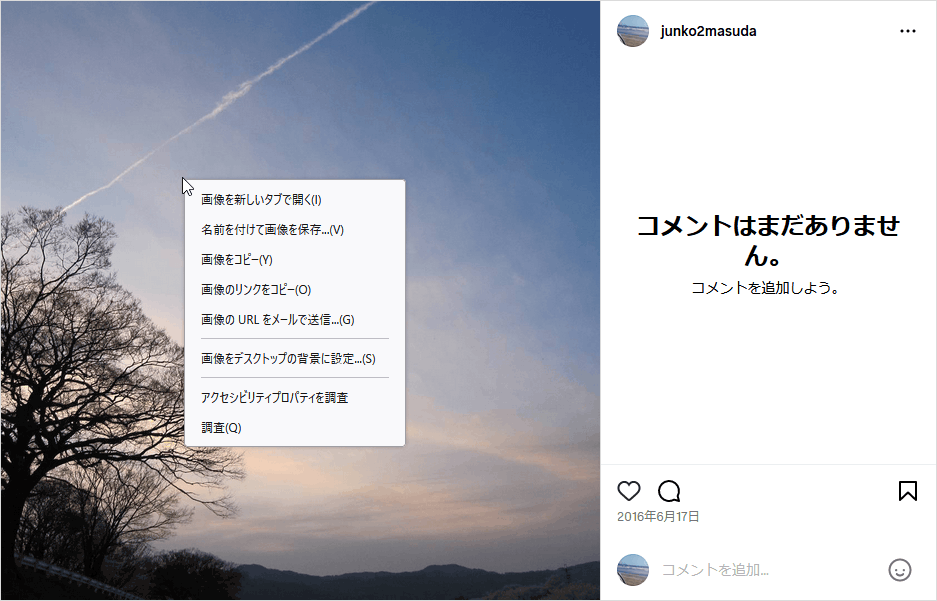The width and height of the screenshot is (937, 601).
Task: Save post with bookmark icon
Action: click(x=908, y=491)
